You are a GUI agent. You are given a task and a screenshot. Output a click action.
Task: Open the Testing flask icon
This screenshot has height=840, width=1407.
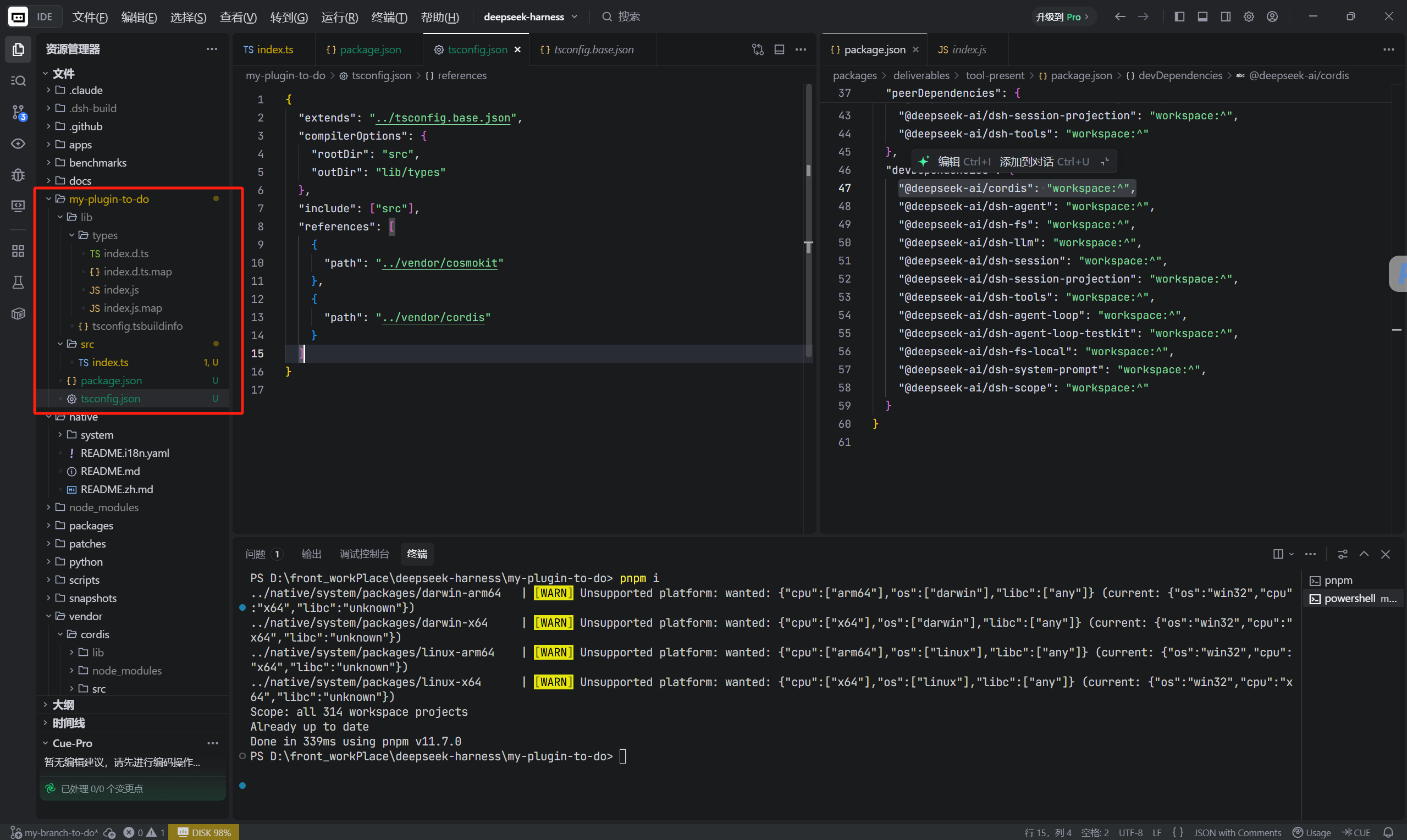click(x=18, y=283)
